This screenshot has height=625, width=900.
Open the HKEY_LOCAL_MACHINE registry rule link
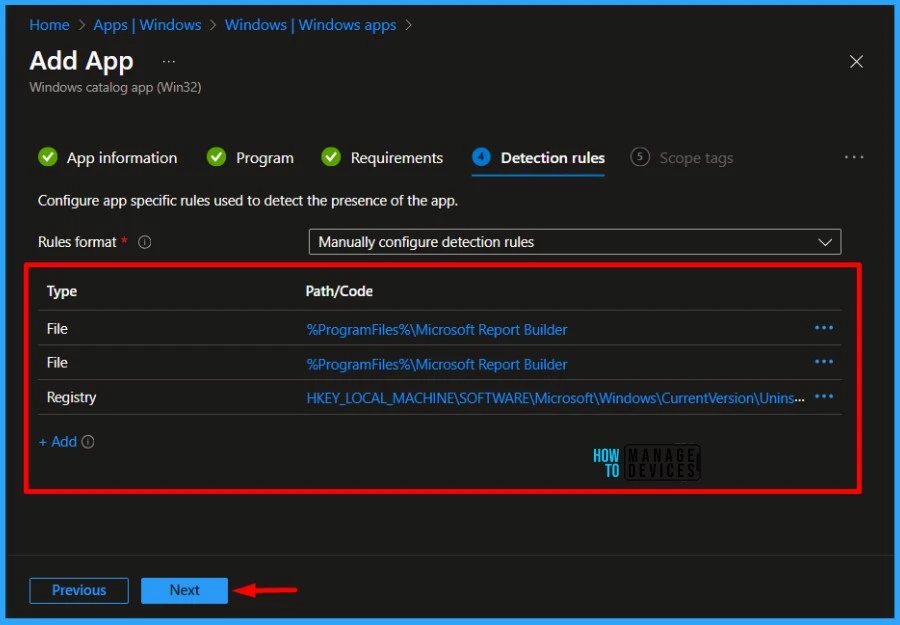coord(555,398)
